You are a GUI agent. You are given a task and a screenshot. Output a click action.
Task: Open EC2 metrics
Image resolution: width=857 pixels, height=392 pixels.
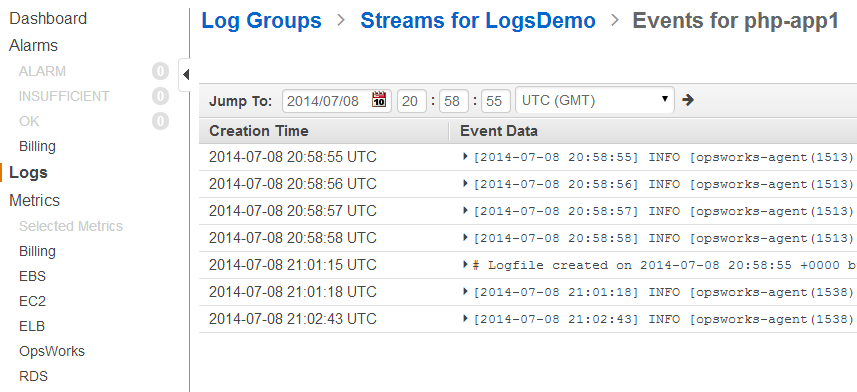click(x=32, y=301)
